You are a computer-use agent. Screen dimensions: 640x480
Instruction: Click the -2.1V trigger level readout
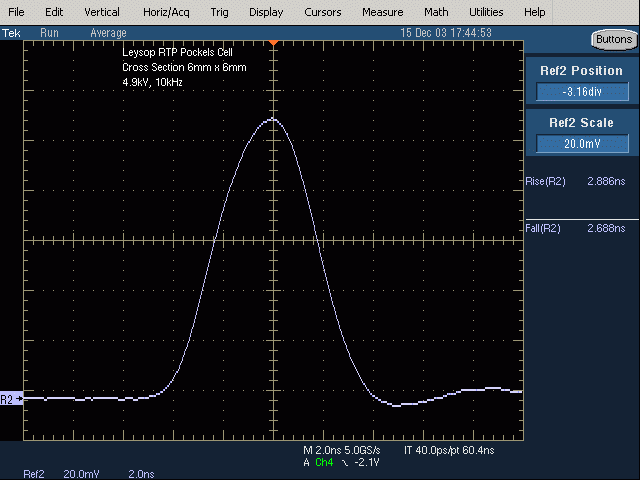coord(367,462)
